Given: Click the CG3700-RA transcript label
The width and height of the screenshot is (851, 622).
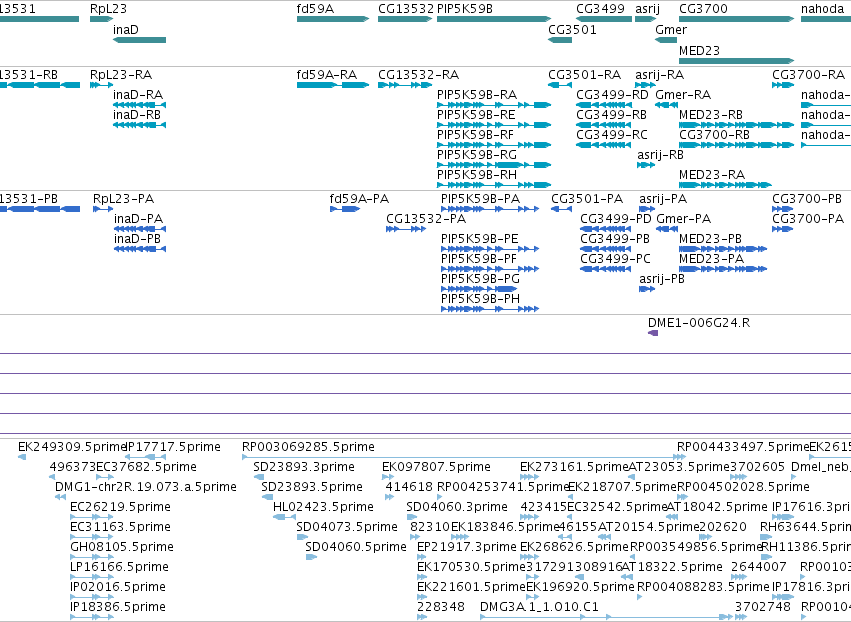Looking at the screenshot, I should click(809, 75).
